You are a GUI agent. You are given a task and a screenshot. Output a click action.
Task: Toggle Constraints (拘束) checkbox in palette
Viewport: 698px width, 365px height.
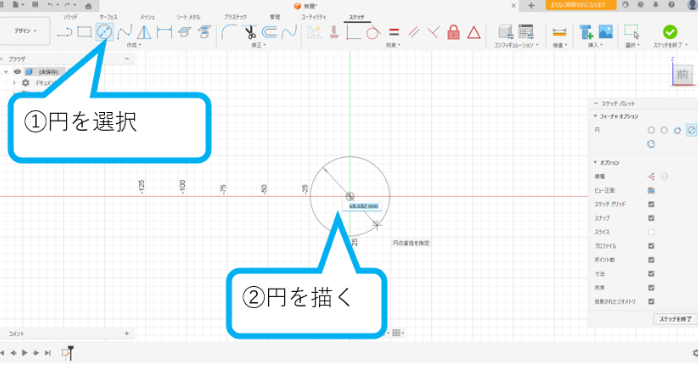pos(651,288)
